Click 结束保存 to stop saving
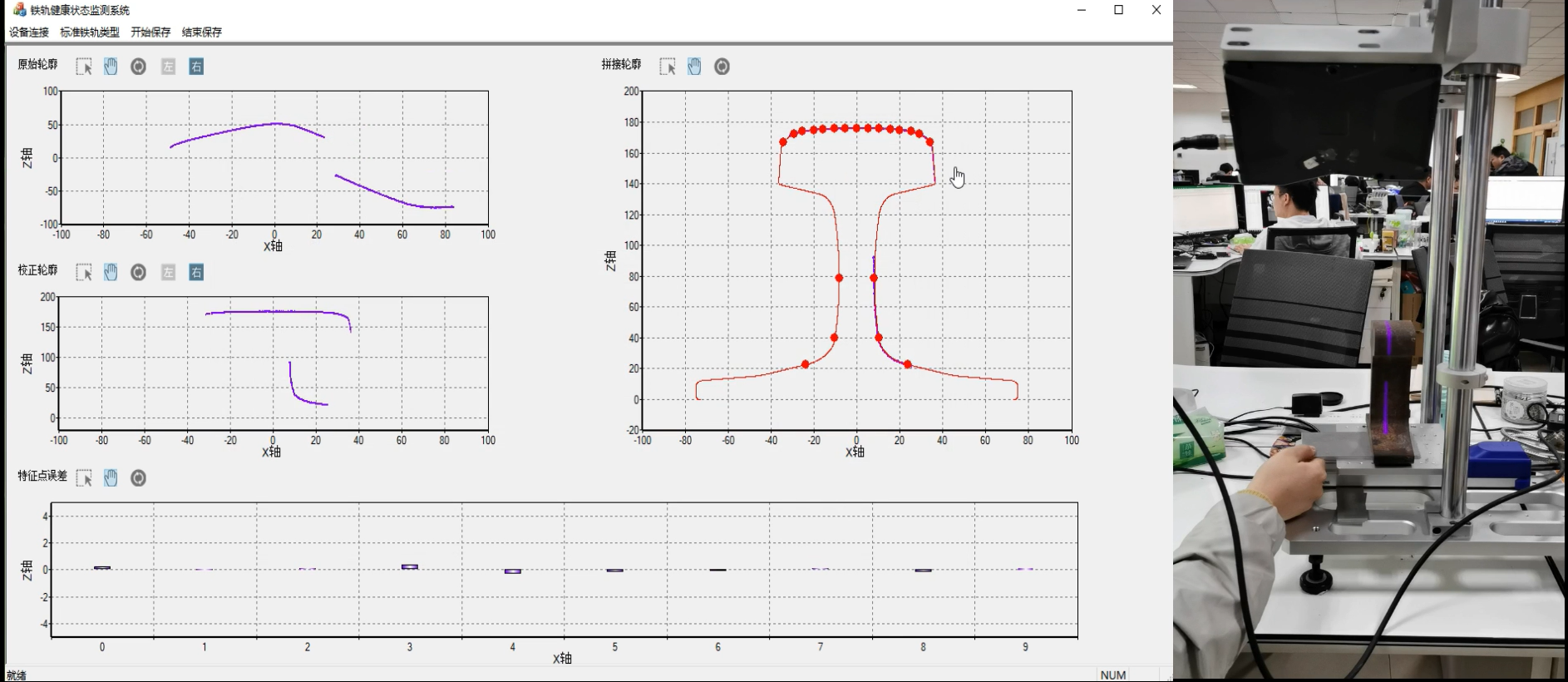The image size is (1568, 682). (x=202, y=32)
